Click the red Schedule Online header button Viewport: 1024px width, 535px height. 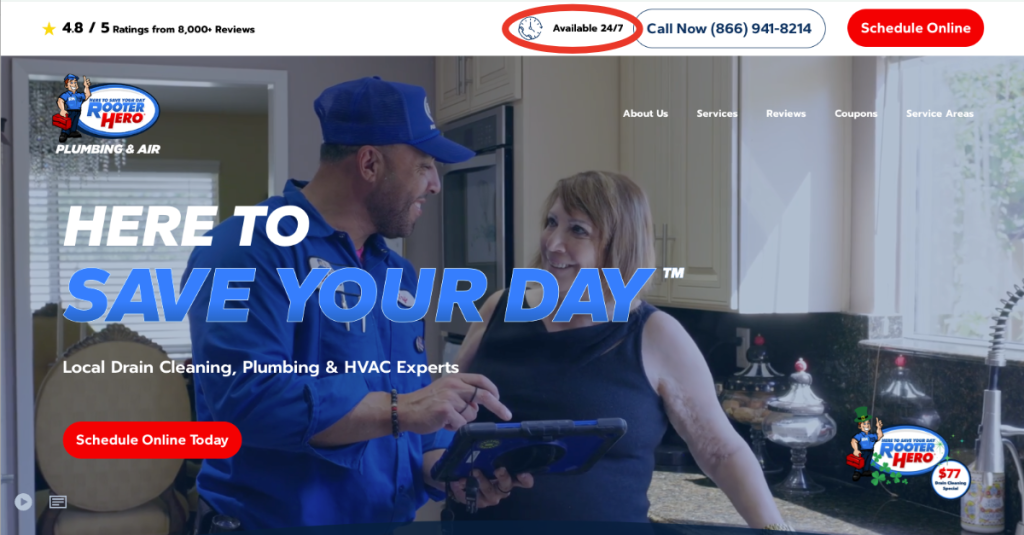[x=915, y=28]
